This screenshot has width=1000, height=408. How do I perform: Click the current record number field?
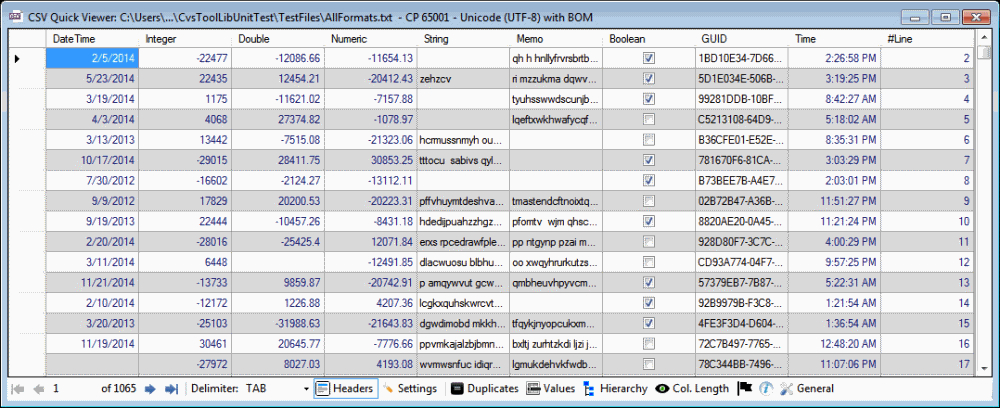point(71,388)
